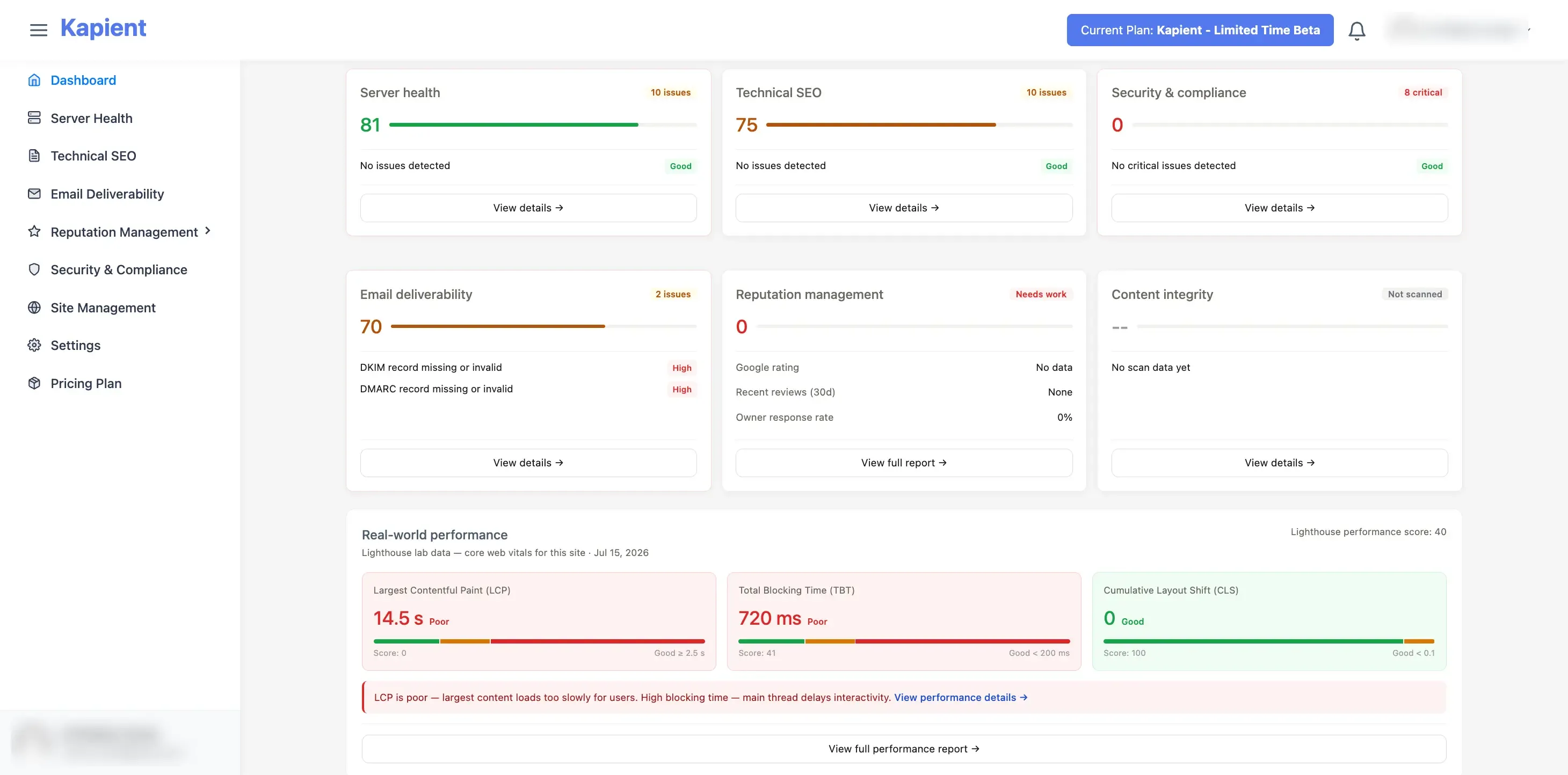Click the Reputation Management star icon
The image size is (1568, 775).
35,232
